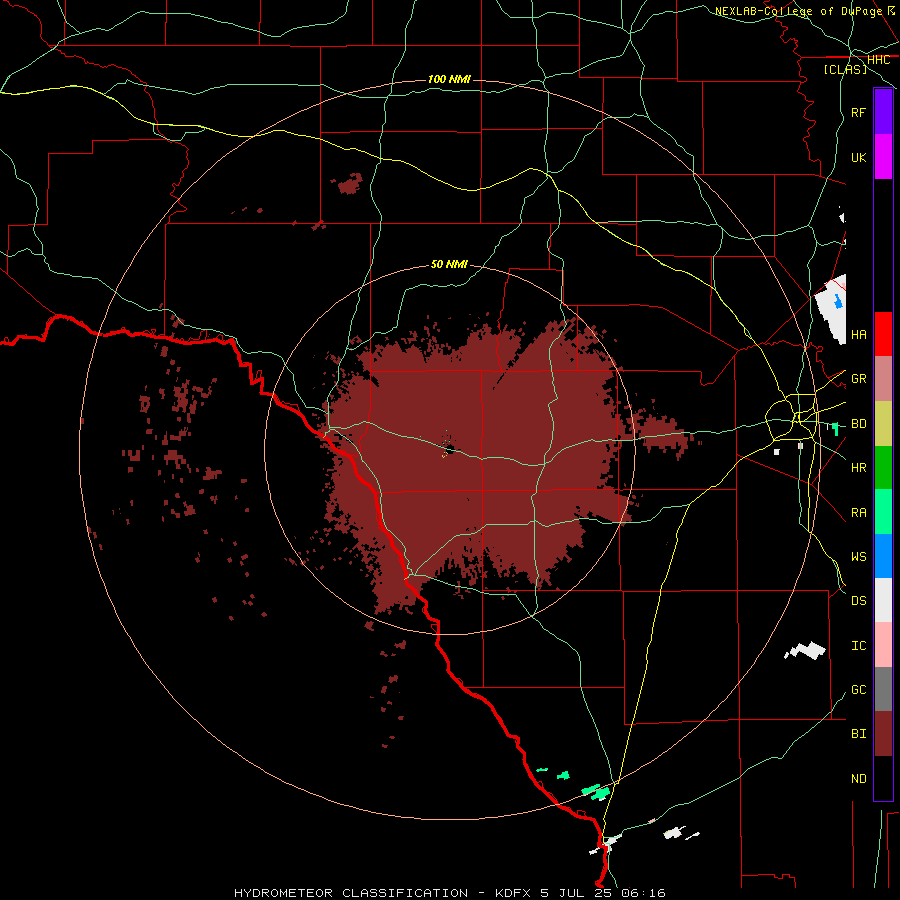
Task: Select the light pink IC legend swatch
Action: tap(883, 645)
